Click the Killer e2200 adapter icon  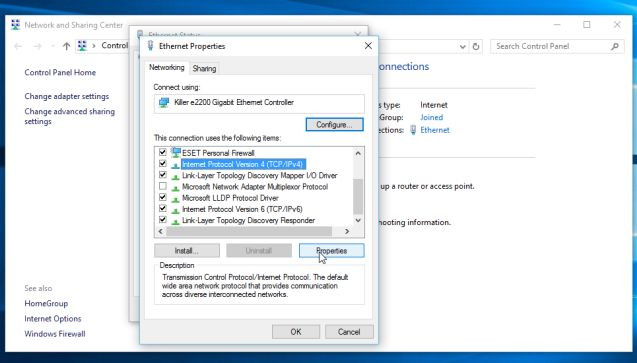(x=164, y=102)
